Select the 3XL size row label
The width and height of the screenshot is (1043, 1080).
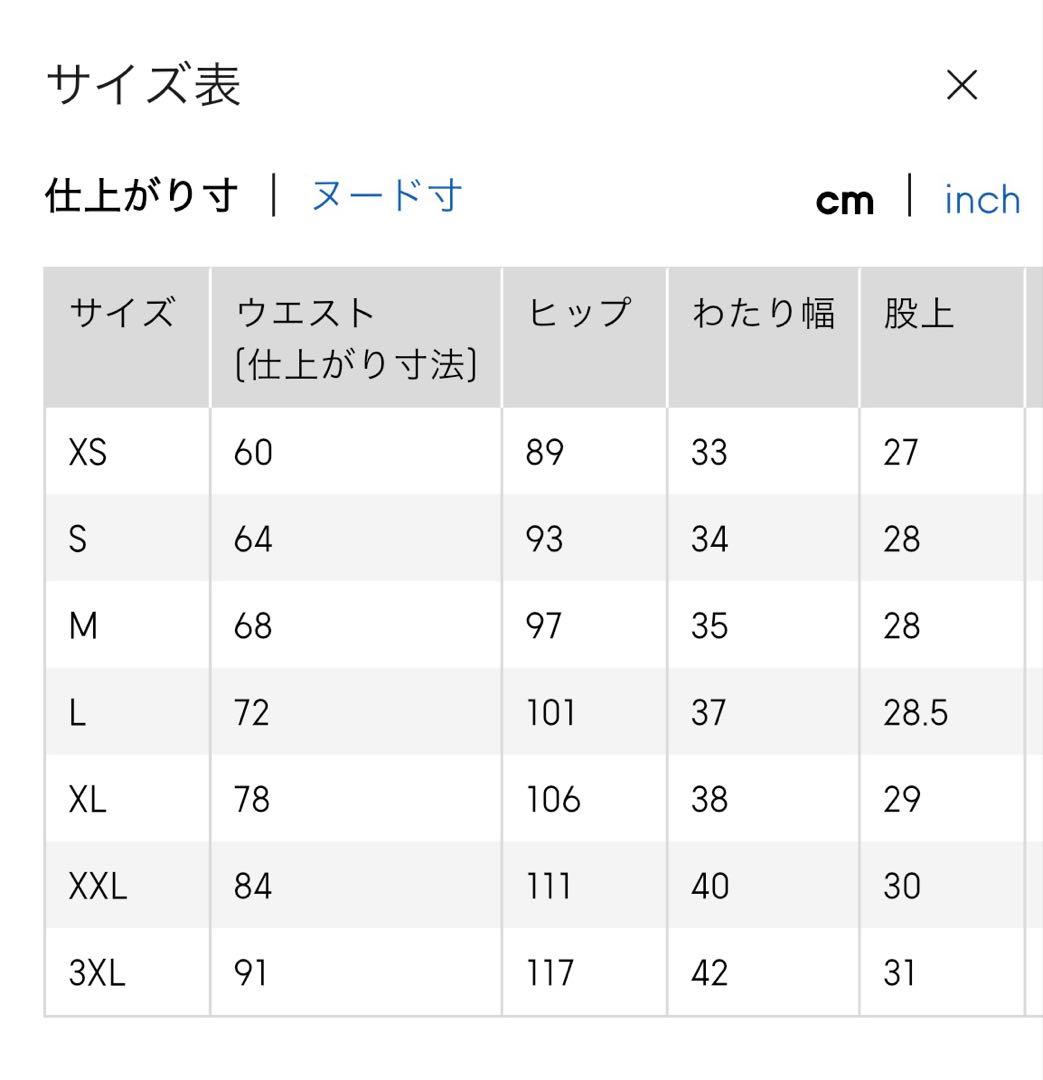click(x=97, y=973)
